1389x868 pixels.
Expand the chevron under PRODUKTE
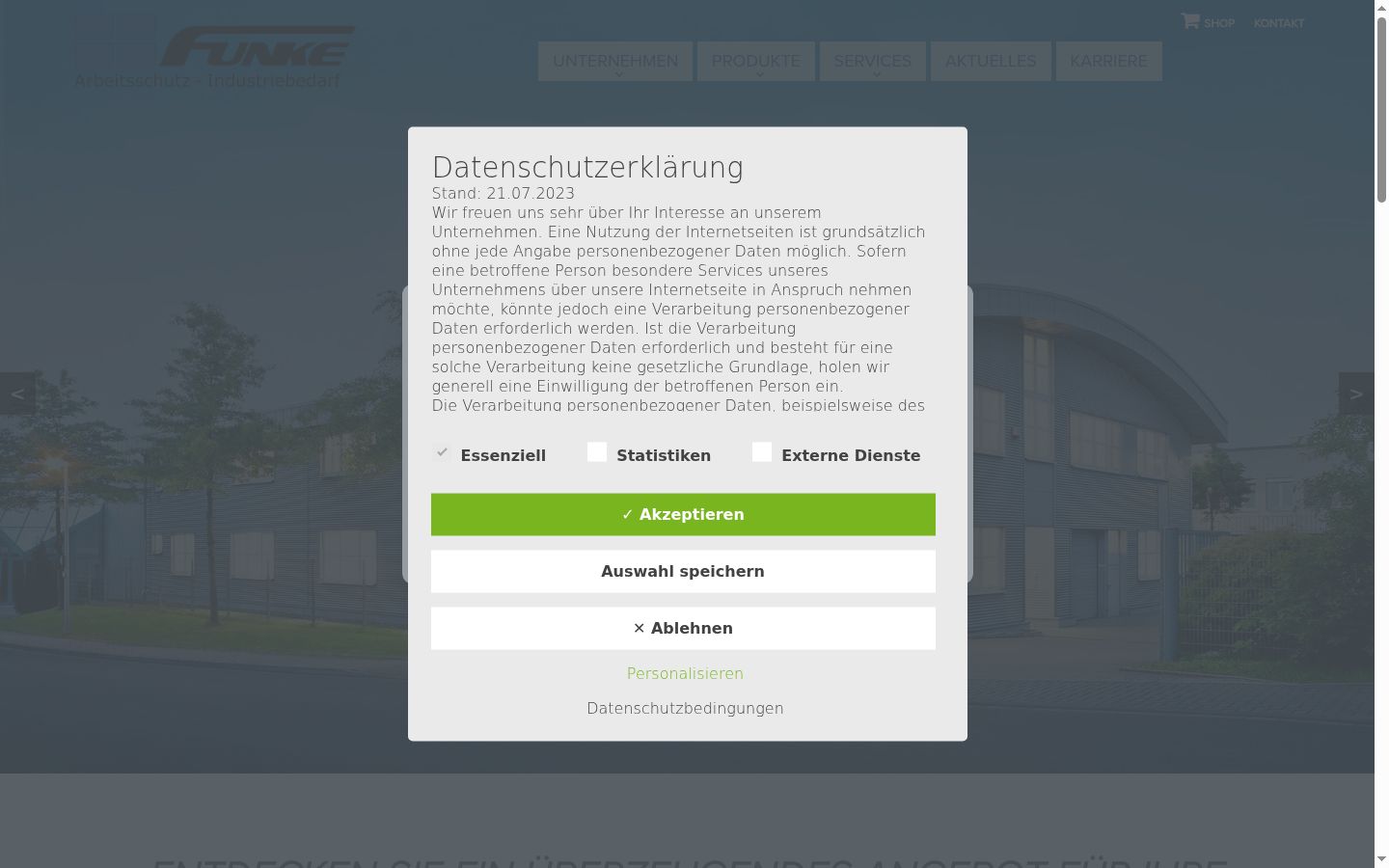coord(760,75)
